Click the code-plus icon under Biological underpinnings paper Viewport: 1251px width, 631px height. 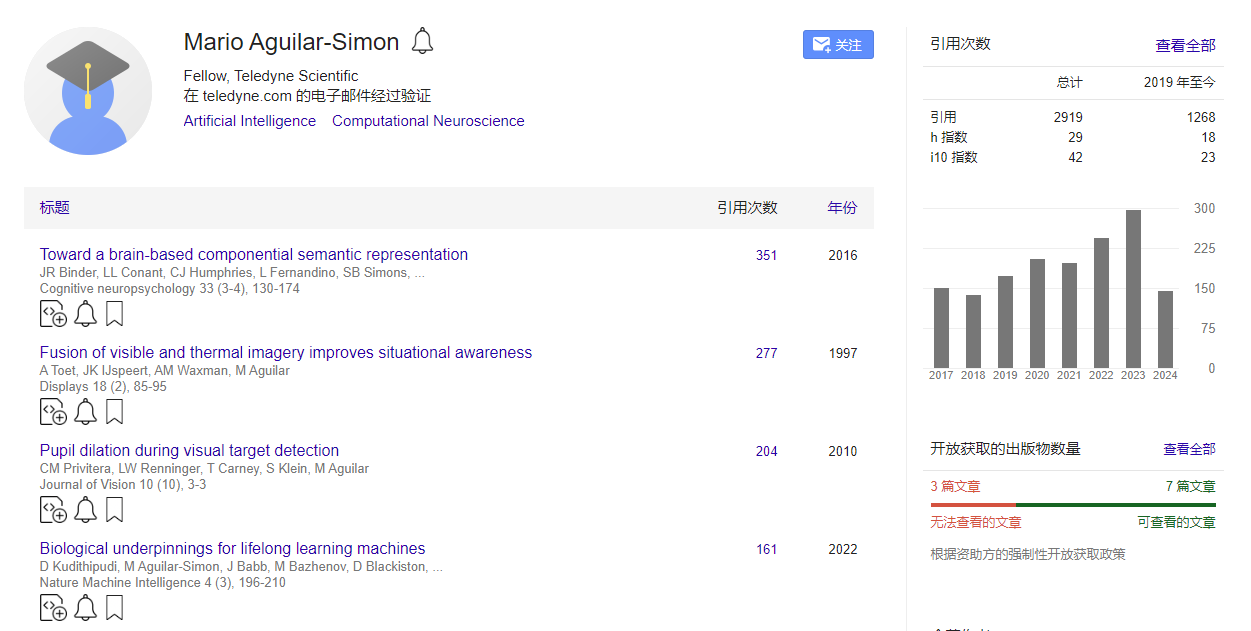[x=54, y=608]
